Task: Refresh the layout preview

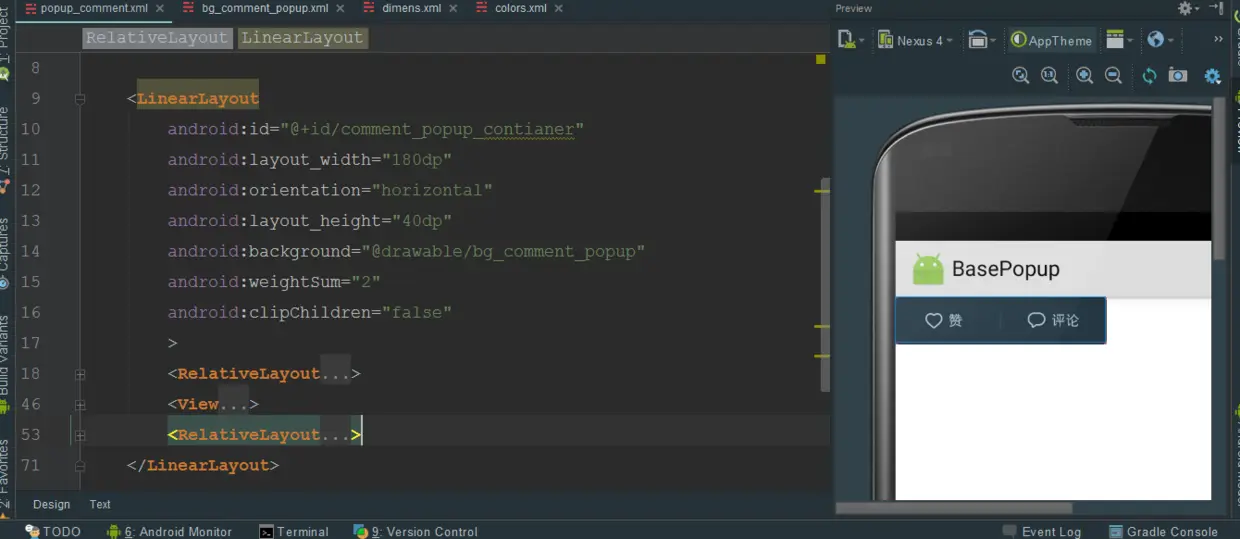Action: pos(1150,76)
